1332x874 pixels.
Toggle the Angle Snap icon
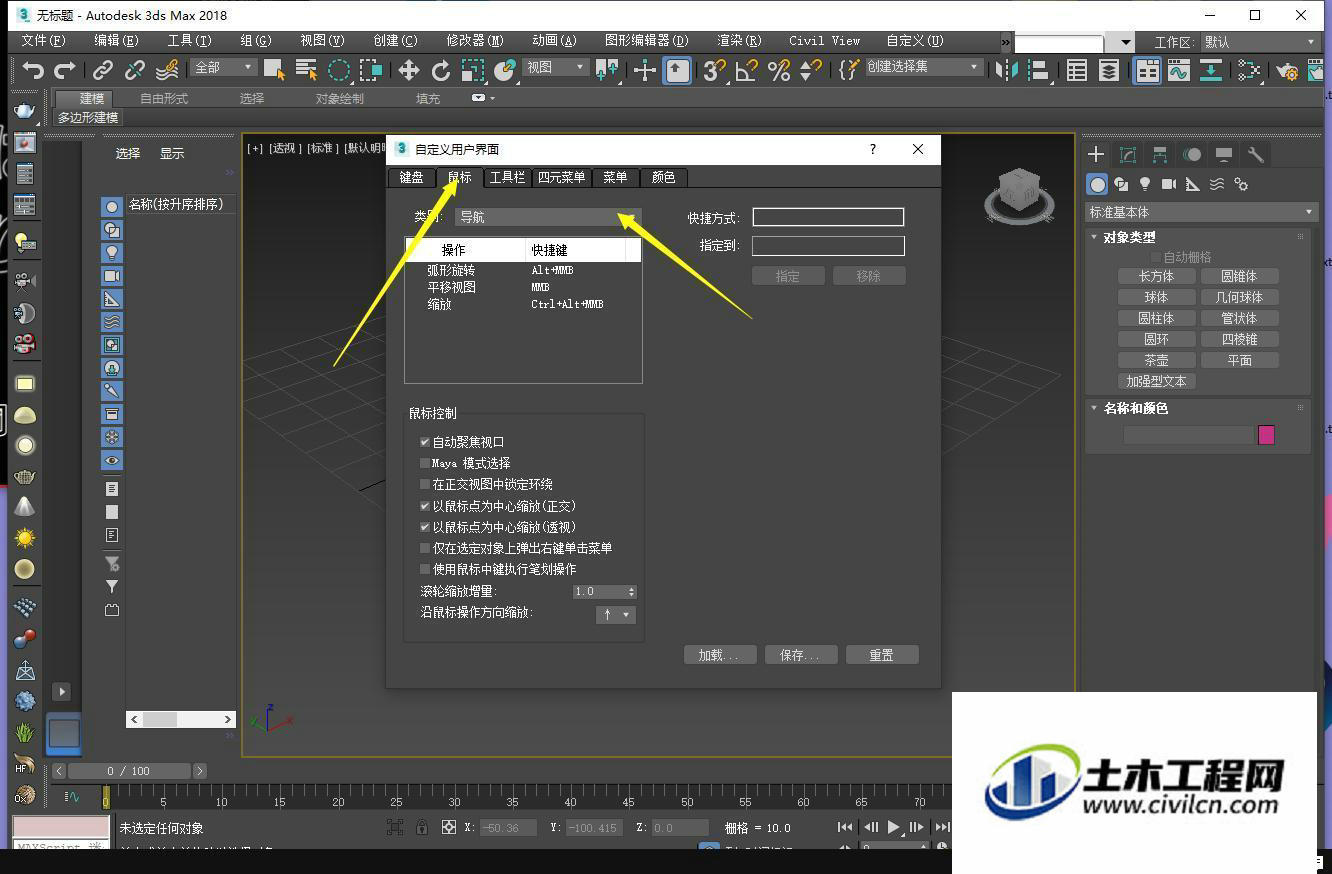(x=746, y=70)
